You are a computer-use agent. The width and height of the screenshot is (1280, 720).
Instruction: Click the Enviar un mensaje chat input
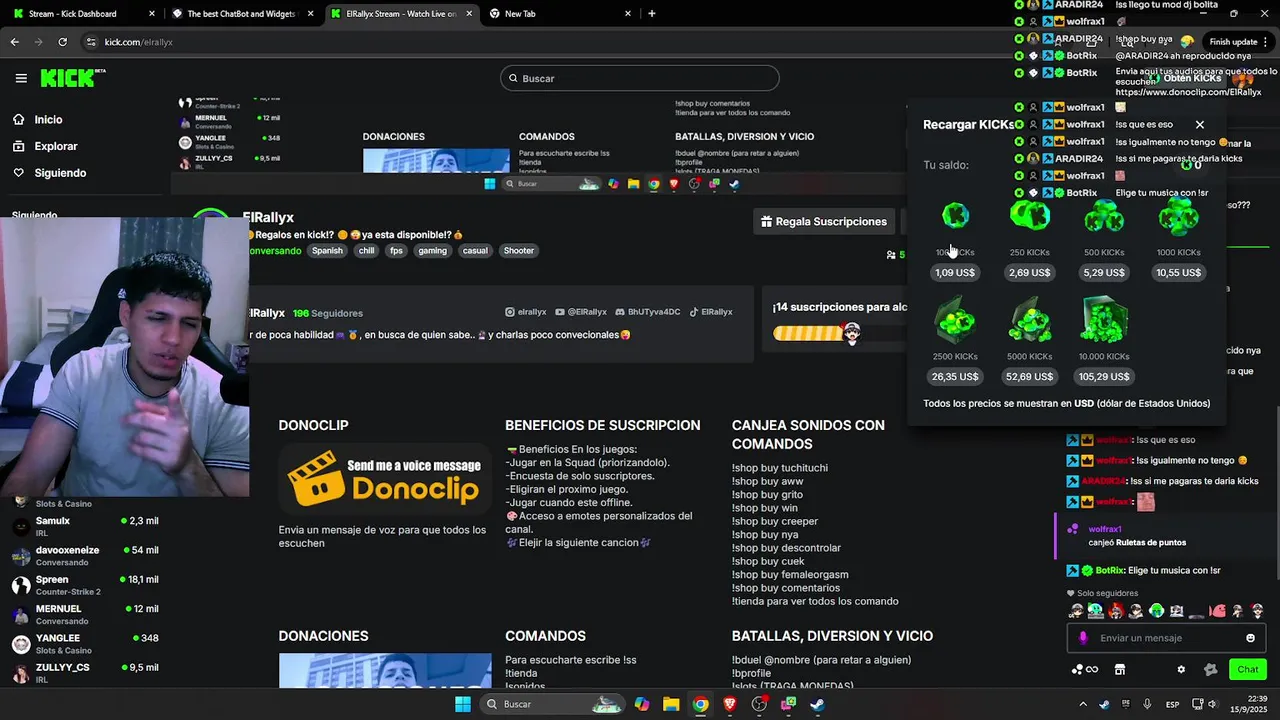[x=1167, y=638]
